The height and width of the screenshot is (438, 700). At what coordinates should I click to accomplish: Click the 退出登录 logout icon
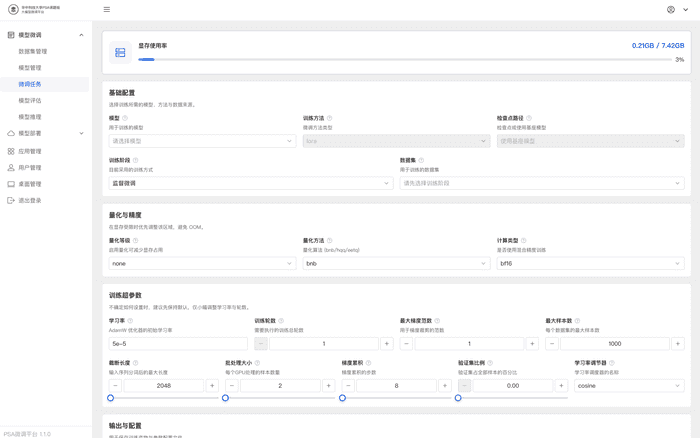(x=11, y=201)
